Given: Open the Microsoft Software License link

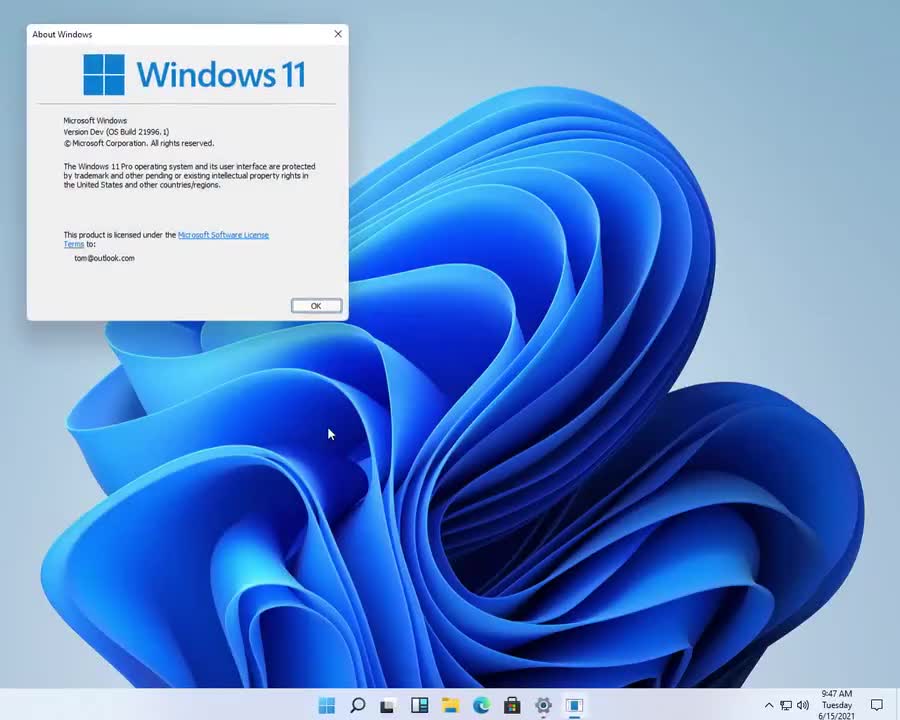Looking at the screenshot, I should coord(223,235).
